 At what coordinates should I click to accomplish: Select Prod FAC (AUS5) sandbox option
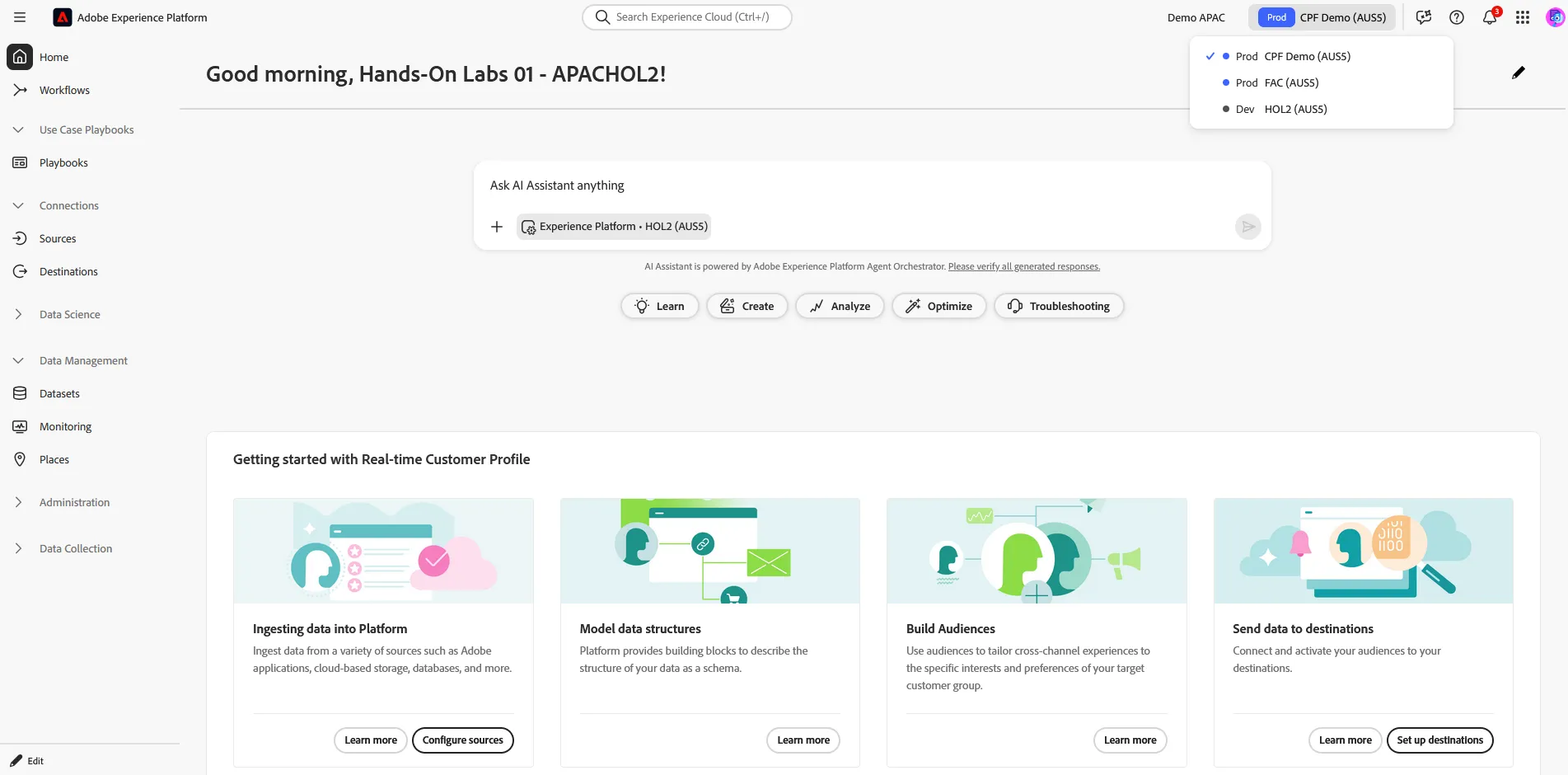[1322, 82]
